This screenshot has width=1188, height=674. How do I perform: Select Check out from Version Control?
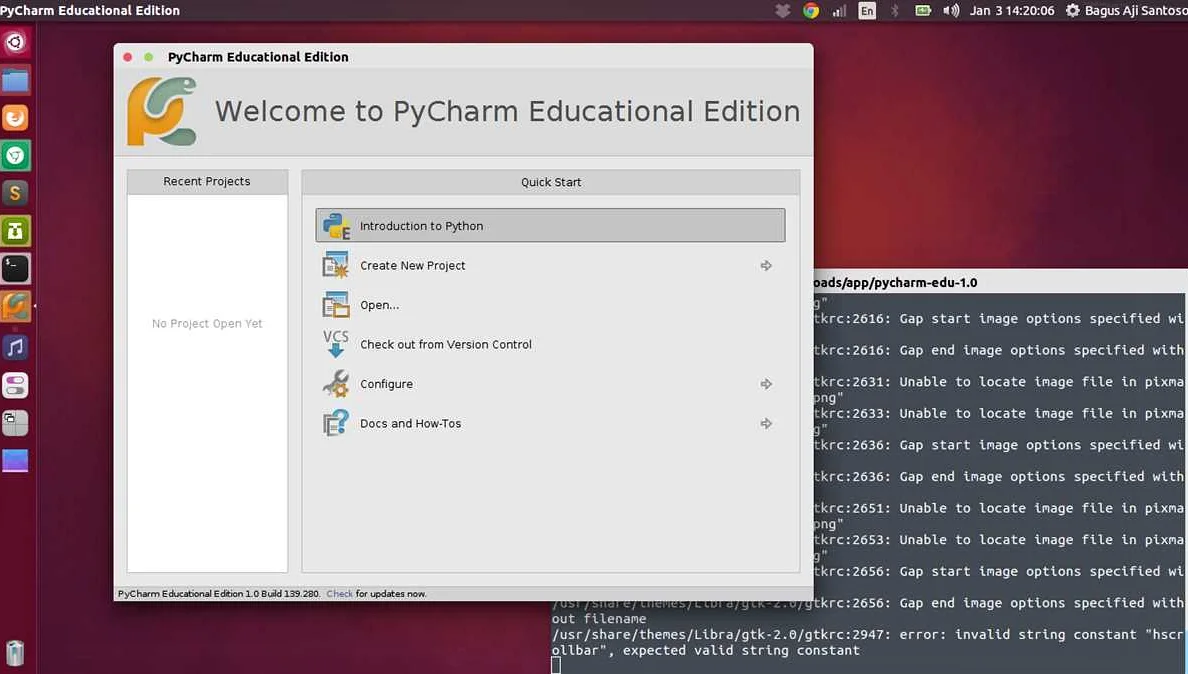[x=445, y=344]
